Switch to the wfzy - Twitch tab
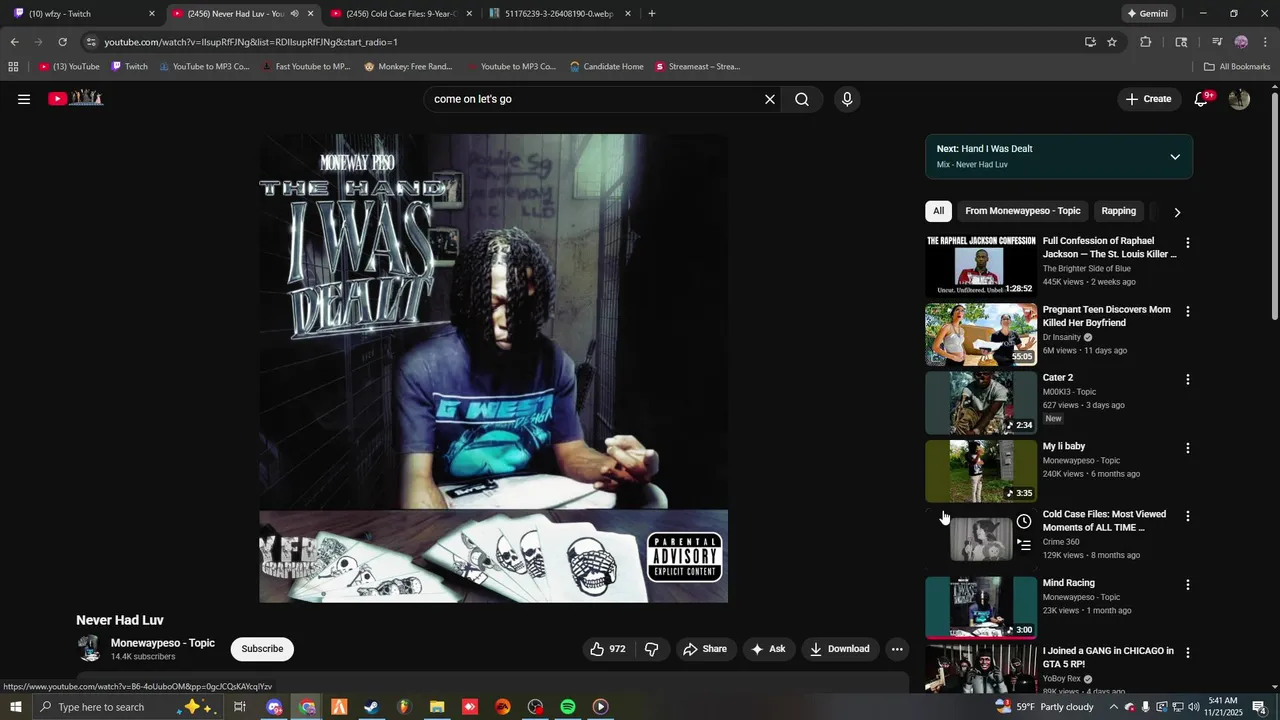This screenshot has width=1280, height=720. click(84, 14)
